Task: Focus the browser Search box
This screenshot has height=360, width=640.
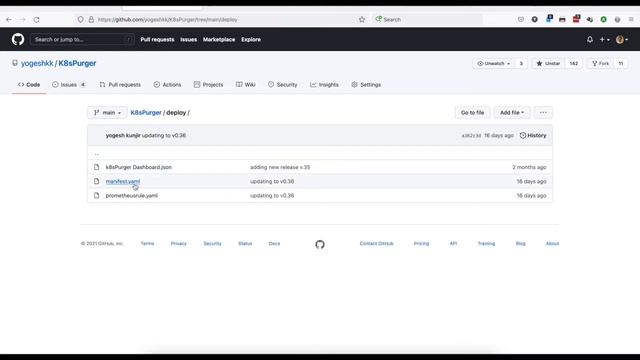Action: pos(428,20)
